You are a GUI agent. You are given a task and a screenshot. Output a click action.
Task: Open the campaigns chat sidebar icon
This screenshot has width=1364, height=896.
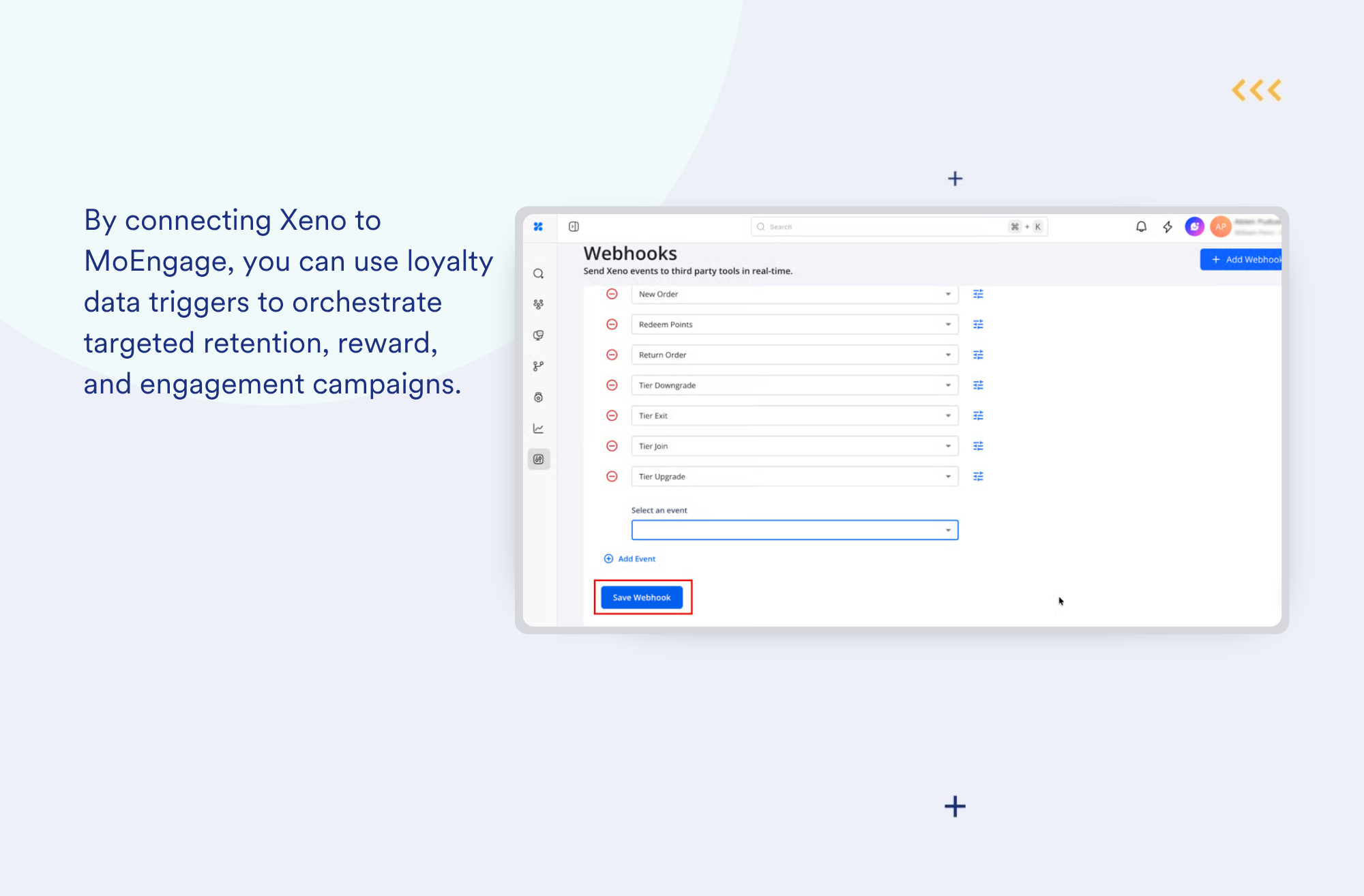click(x=538, y=335)
